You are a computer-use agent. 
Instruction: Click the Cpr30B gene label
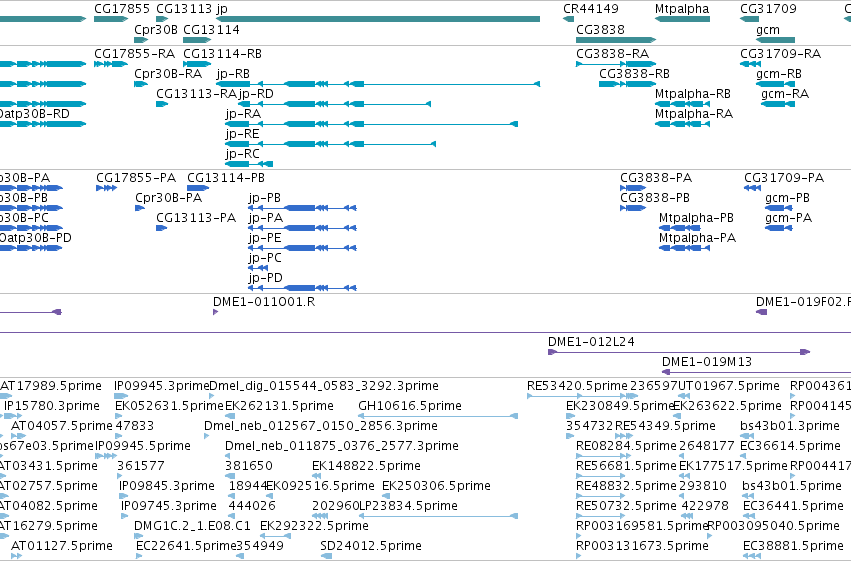(x=156, y=29)
